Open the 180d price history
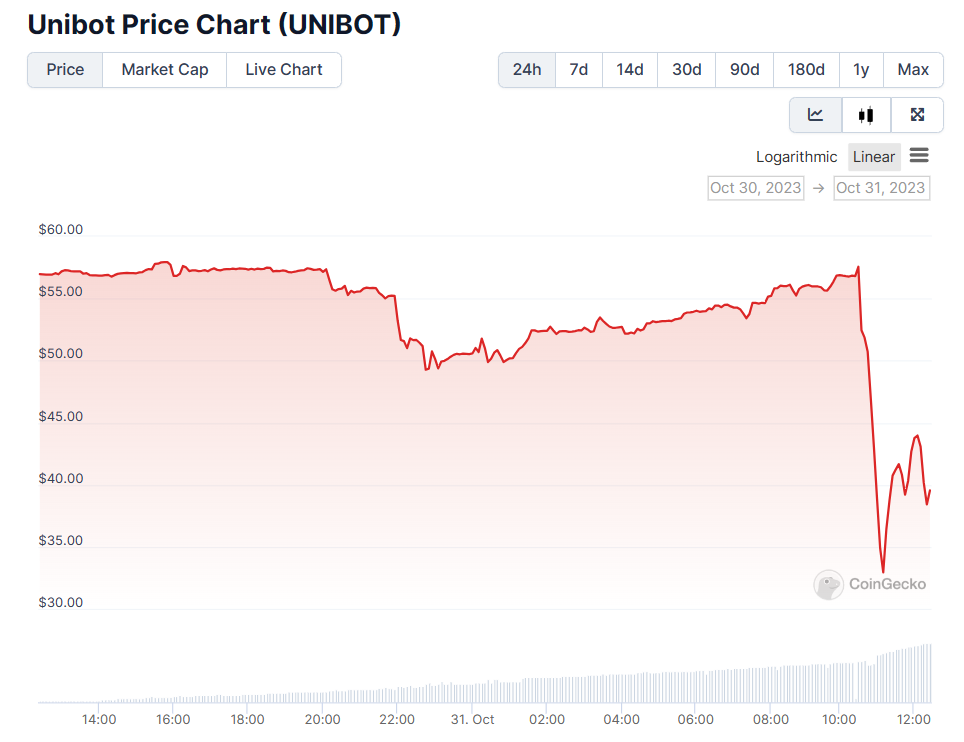Image resolution: width=964 pixels, height=742 pixels. [x=805, y=69]
